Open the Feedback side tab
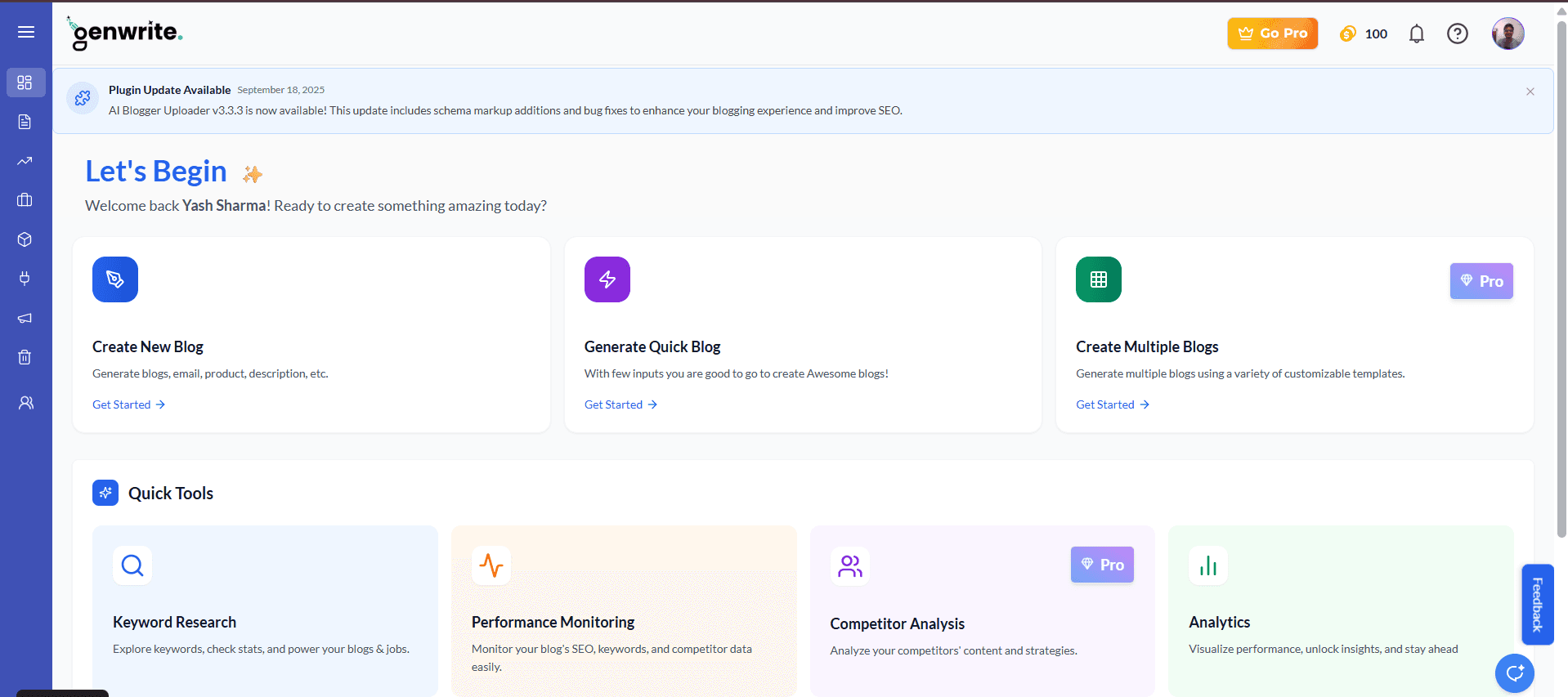 (x=1537, y=605)
